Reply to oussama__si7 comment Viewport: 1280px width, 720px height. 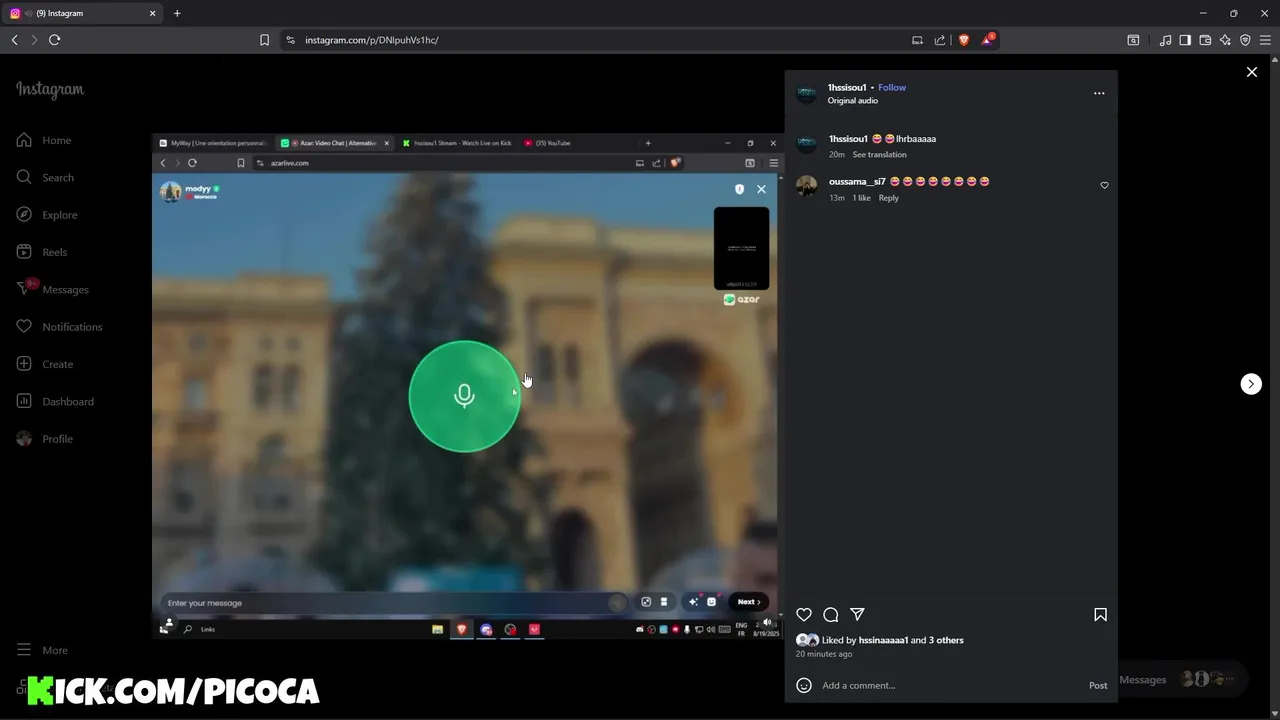click(889, 198)
